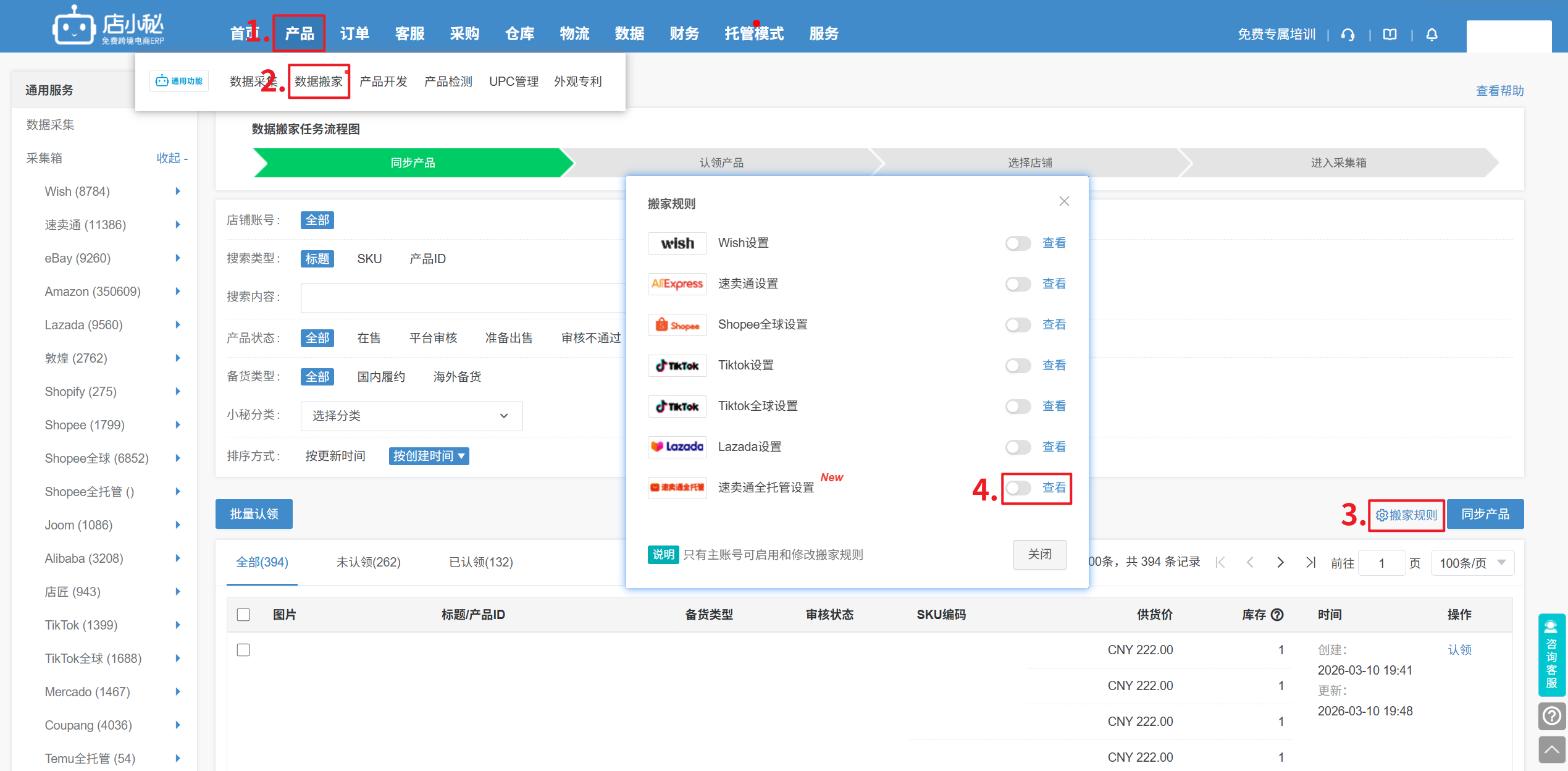Click 查看 link for Lazada设置
The width and height of the screenshot is (1568, 771).
tap(1054, 447)
